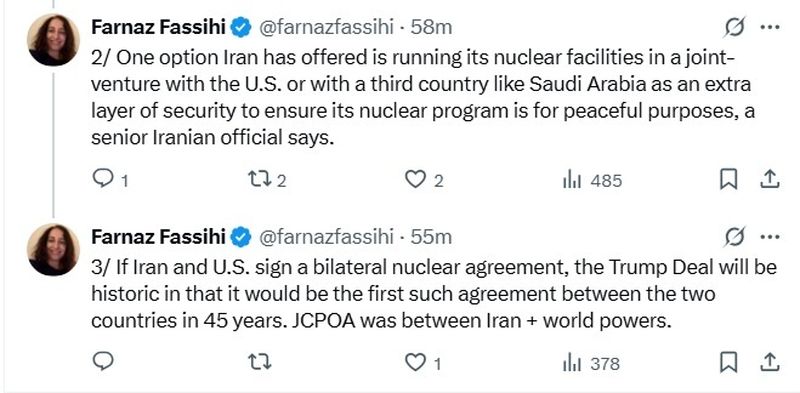Open profile photo on the 3/ tweet
The image size is (800, 393).
pyautogui.click(x=54, y=250)
